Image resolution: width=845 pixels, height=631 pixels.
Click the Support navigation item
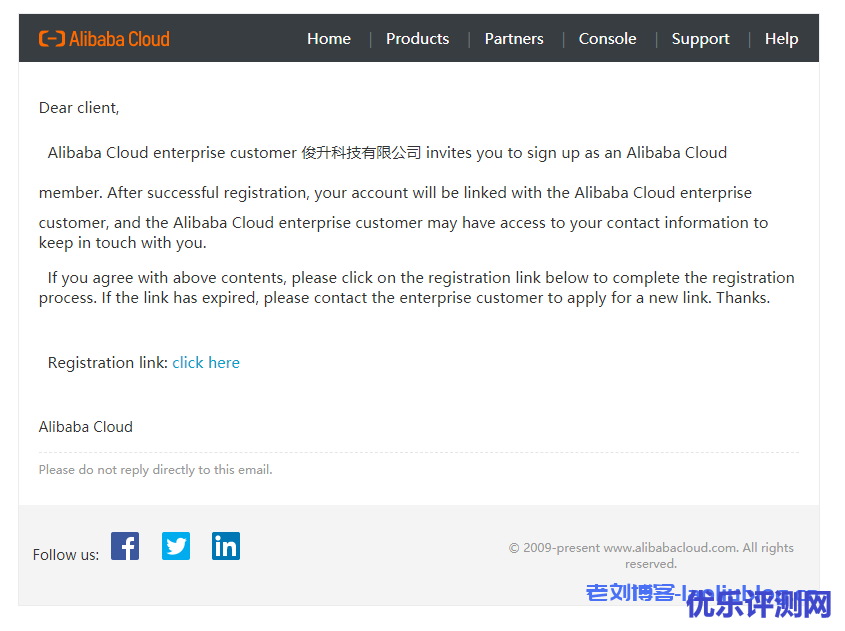pos(700,39)
